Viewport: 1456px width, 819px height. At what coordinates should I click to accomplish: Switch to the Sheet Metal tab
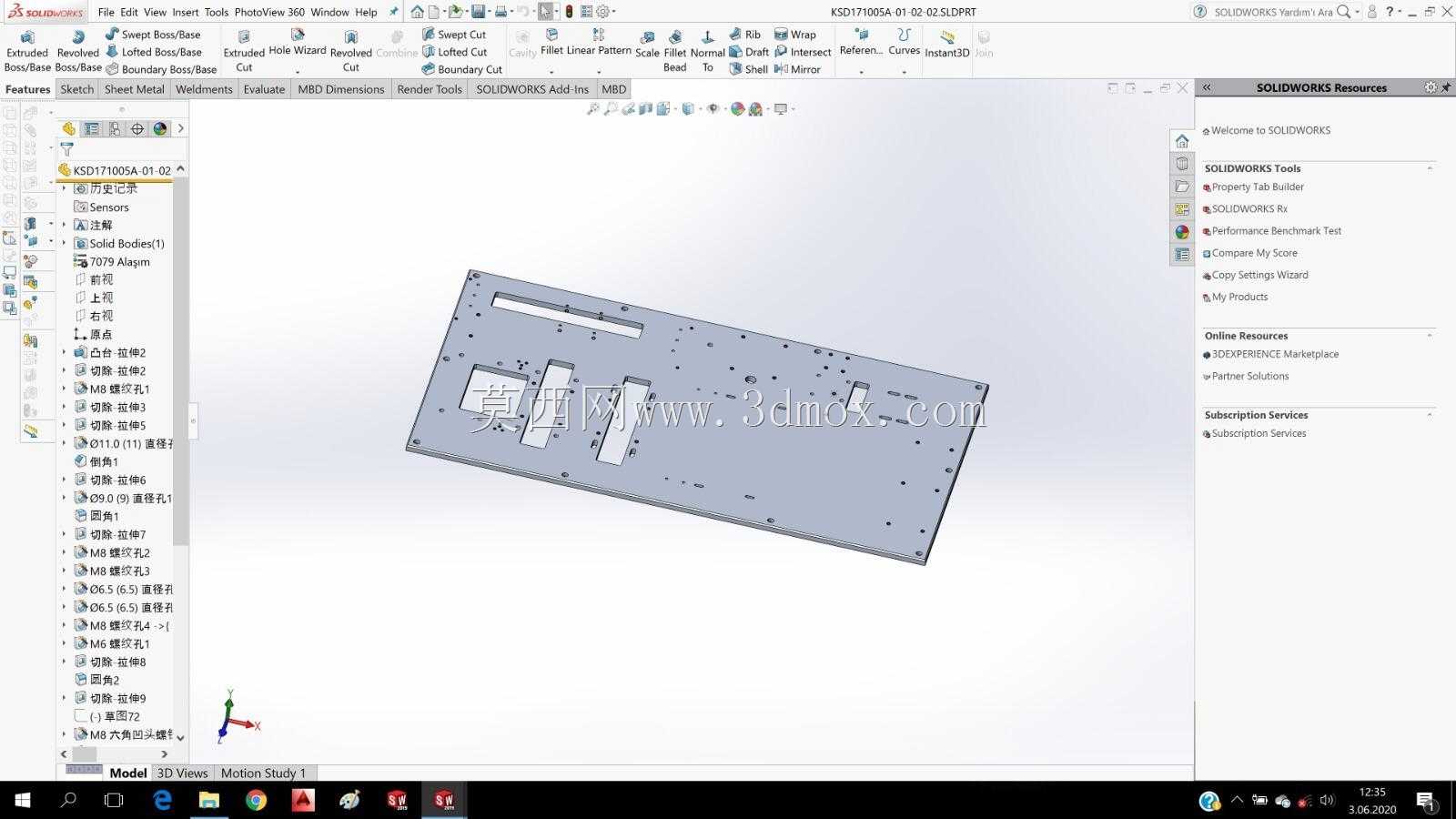pyautogui.click(x=134, y=89)
